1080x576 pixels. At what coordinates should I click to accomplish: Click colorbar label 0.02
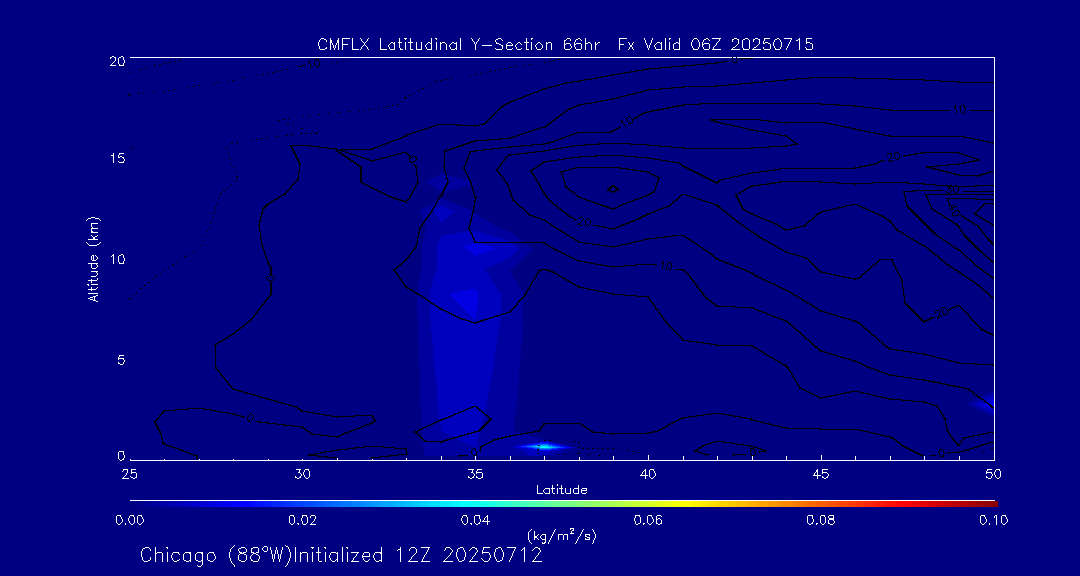tap(302, 520)
